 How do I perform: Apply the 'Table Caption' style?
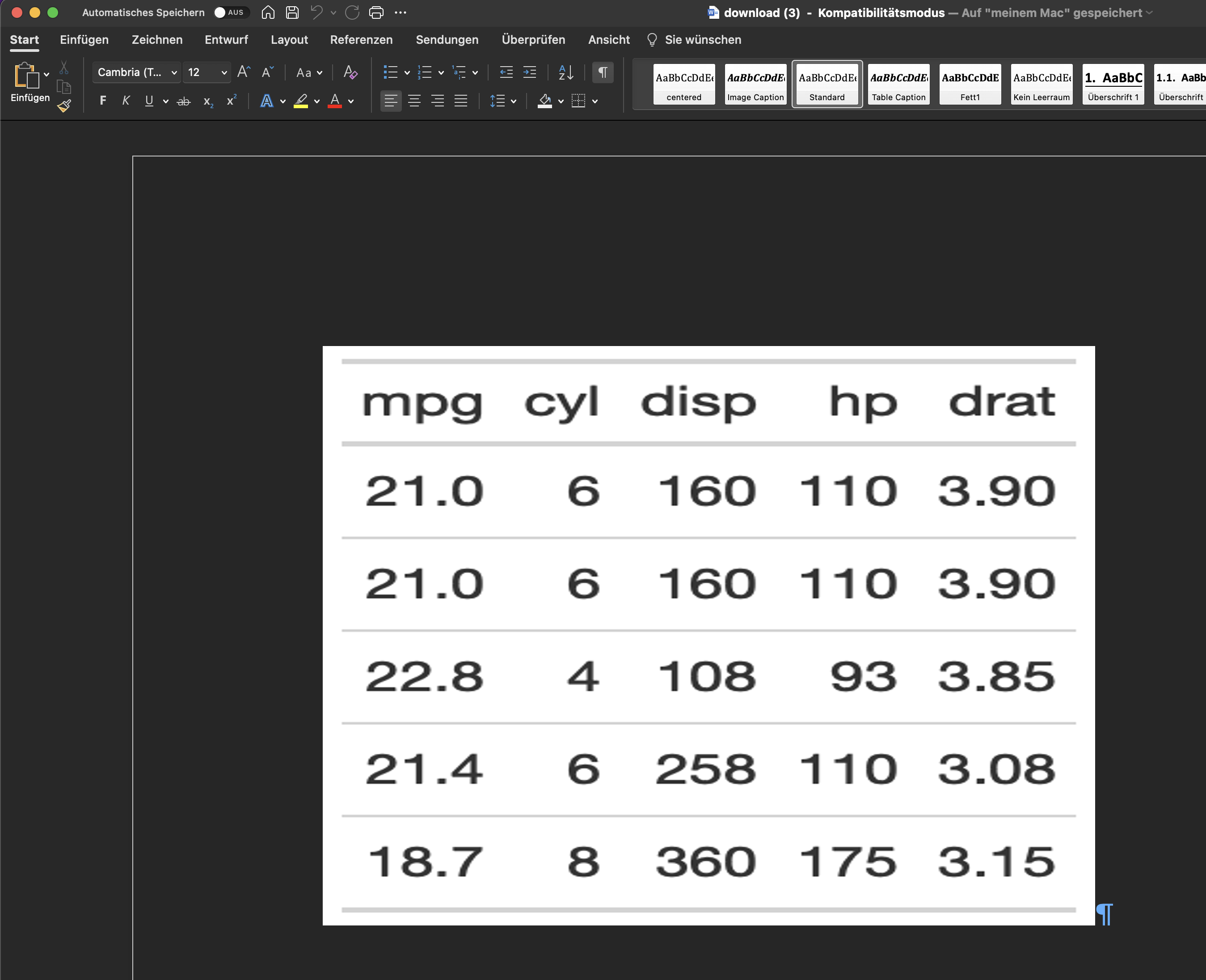click(898, 84)
